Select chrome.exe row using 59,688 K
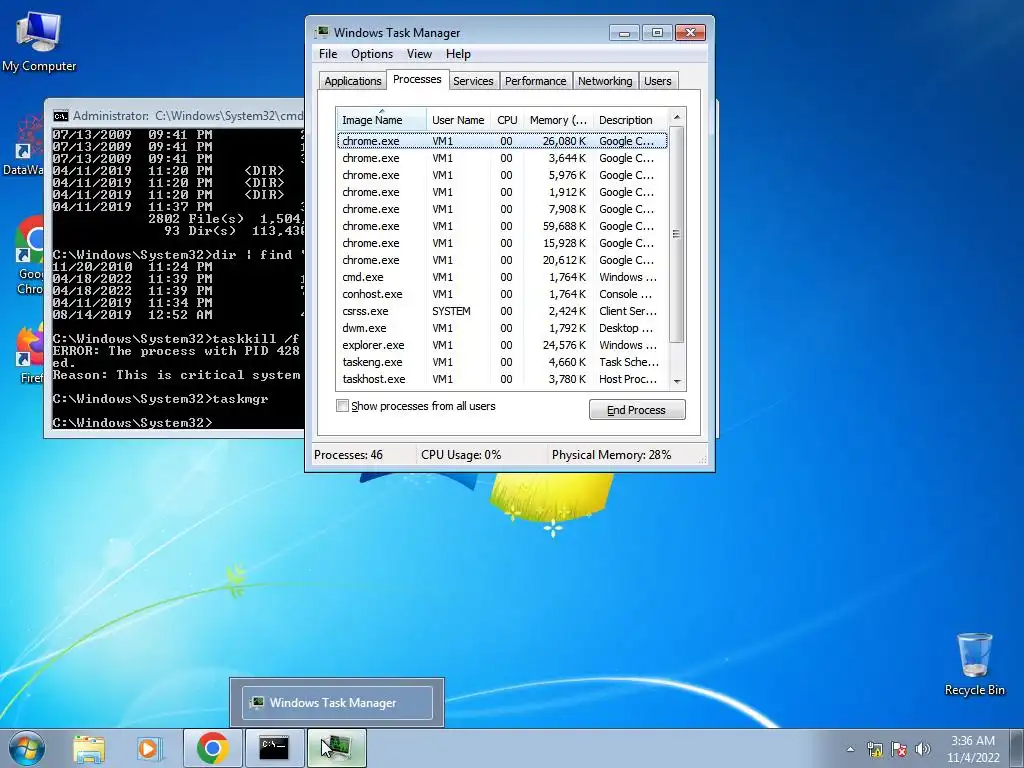The image size is (1024, 768). 502,226
